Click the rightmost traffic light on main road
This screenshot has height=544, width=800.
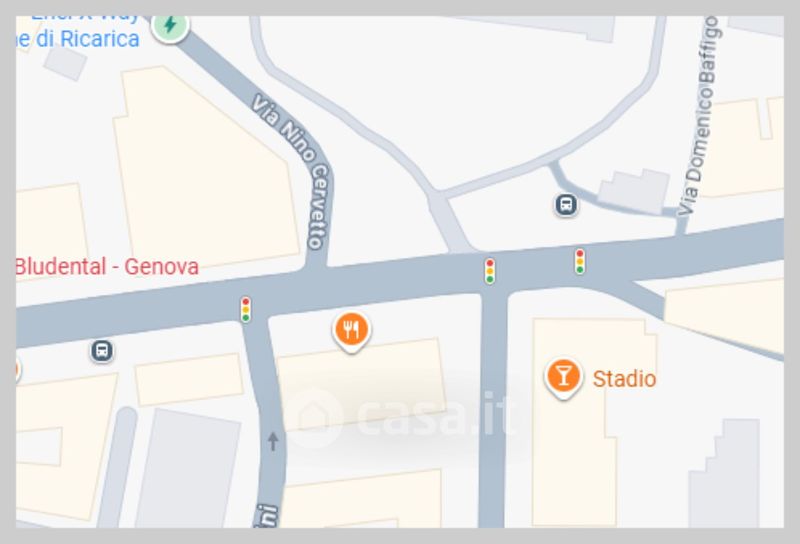click(x=580, y=261)
